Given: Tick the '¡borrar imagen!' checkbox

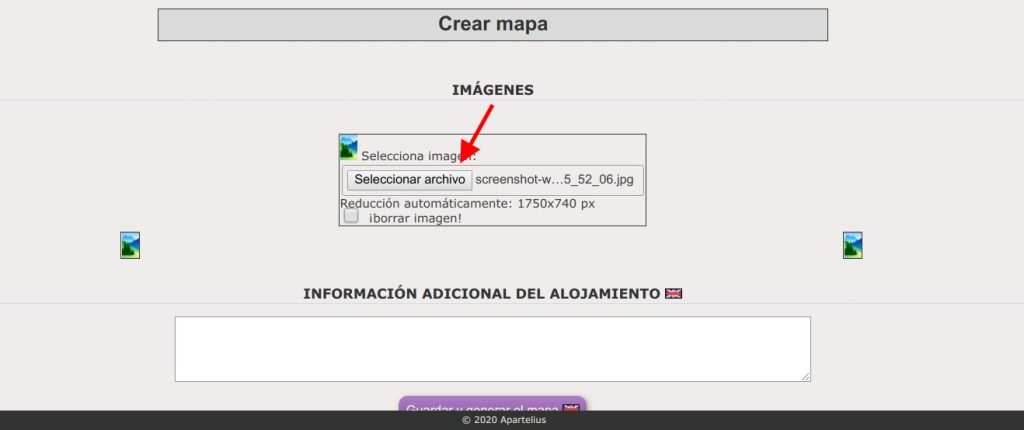Looking at the screenshot, I should pyautogui.click(x=351, y=216).
